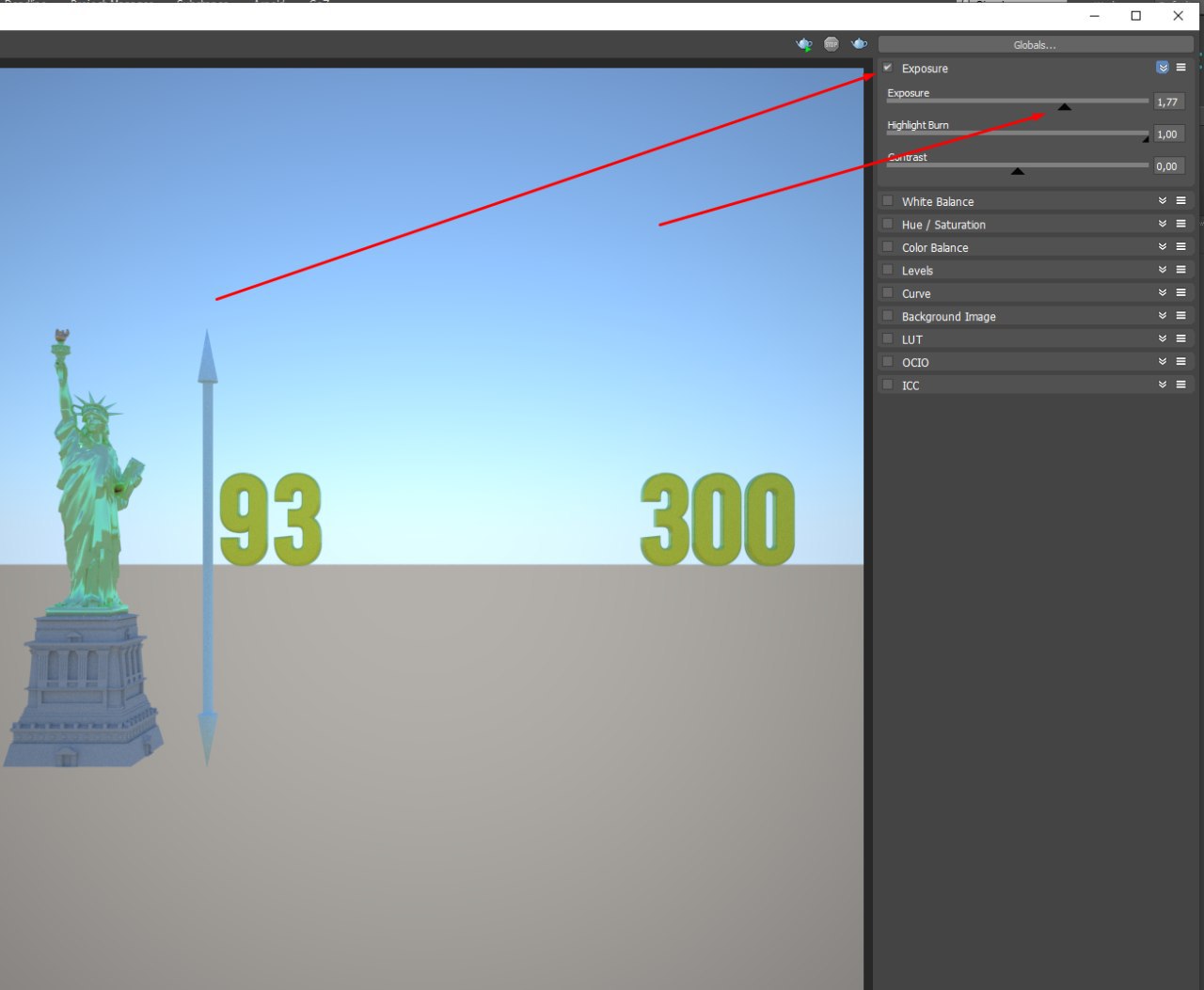Open the OCIO options menu icon

tap(1180, 362)
